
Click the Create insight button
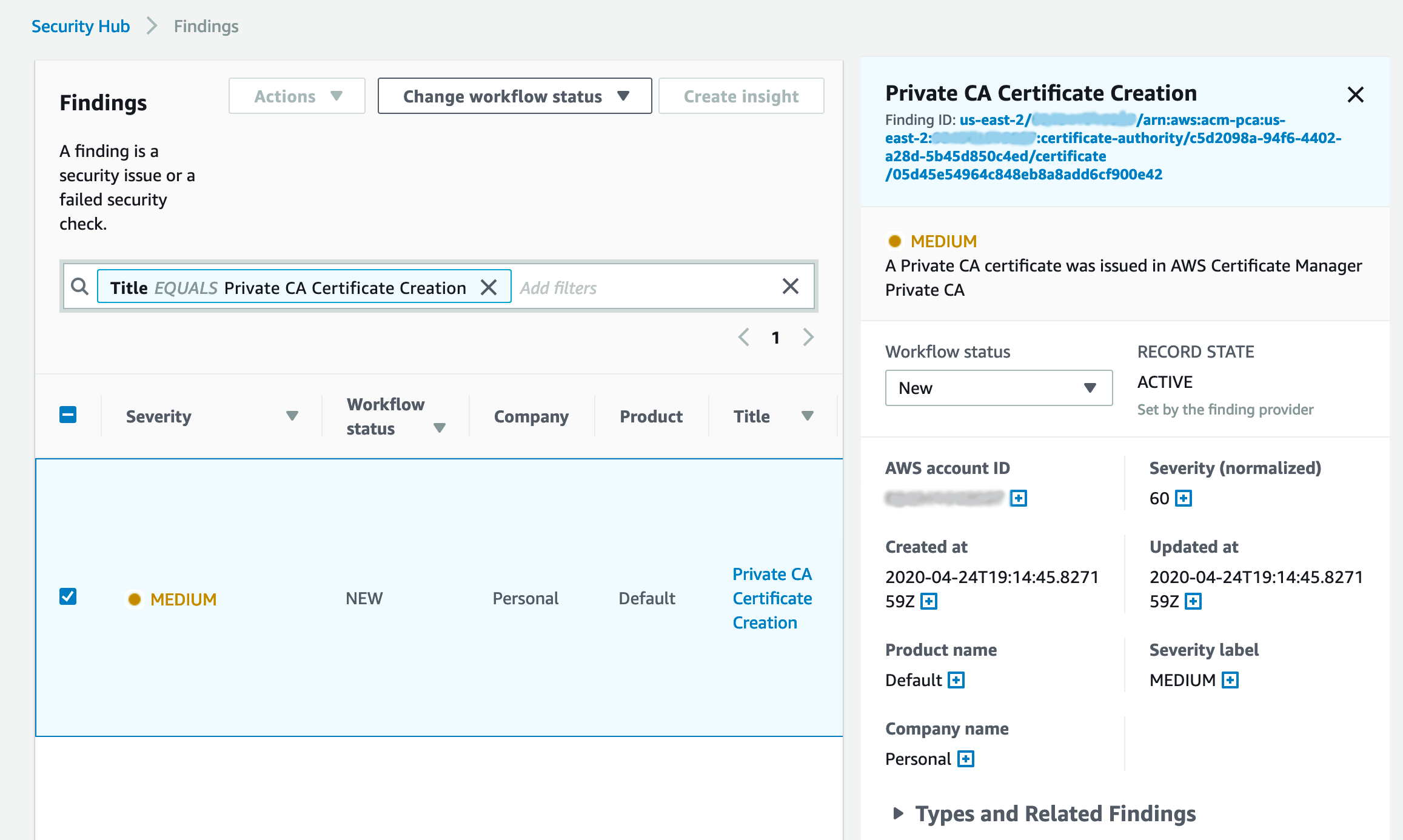pos(741,95)
